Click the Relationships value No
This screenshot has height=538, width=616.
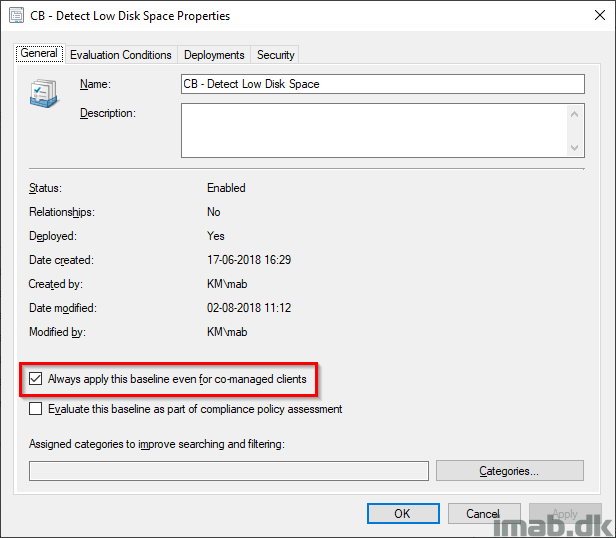click(x=214, y=212)
